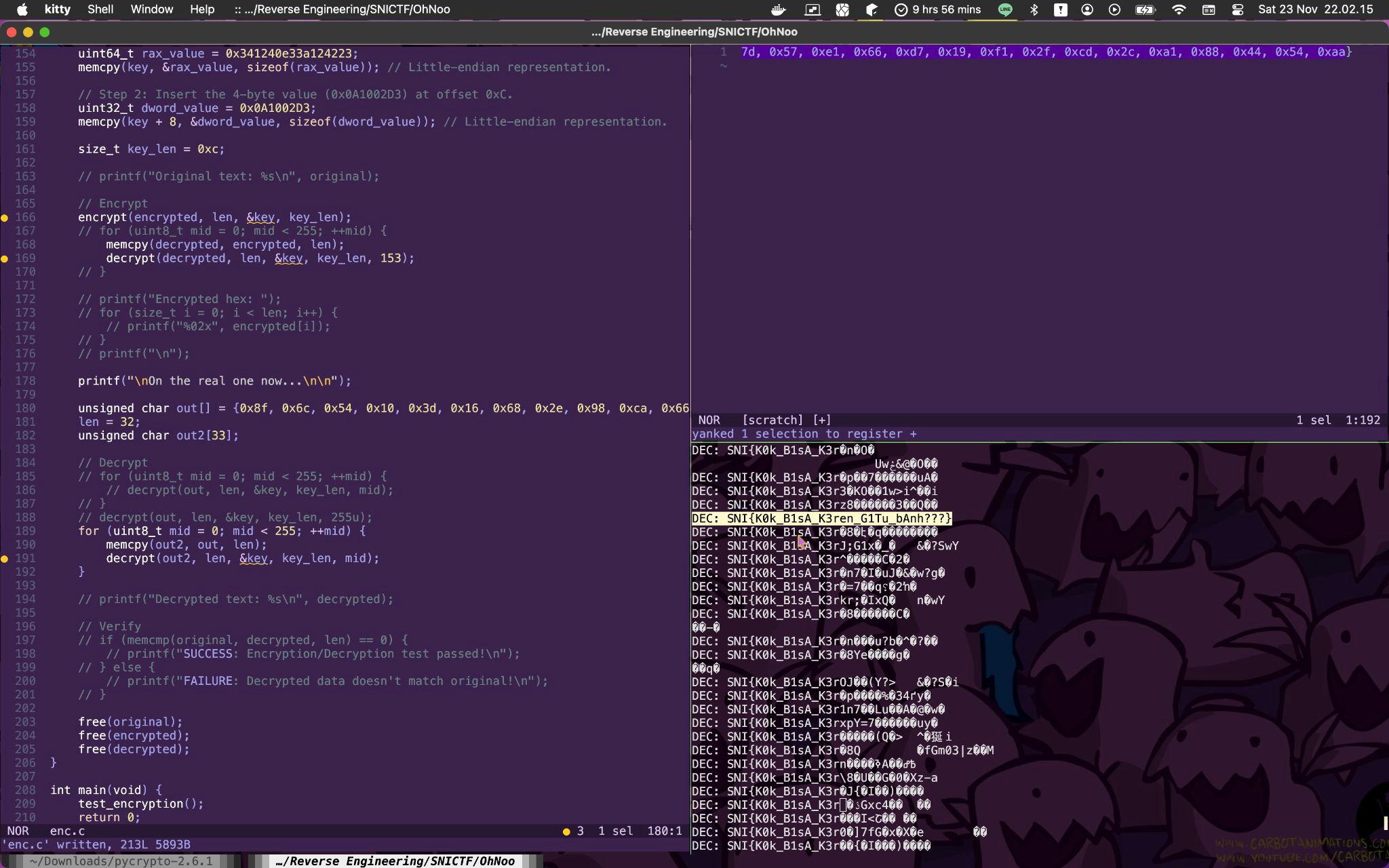Click the user account circle icon

pyautogui.click(x=1087, y=9)
